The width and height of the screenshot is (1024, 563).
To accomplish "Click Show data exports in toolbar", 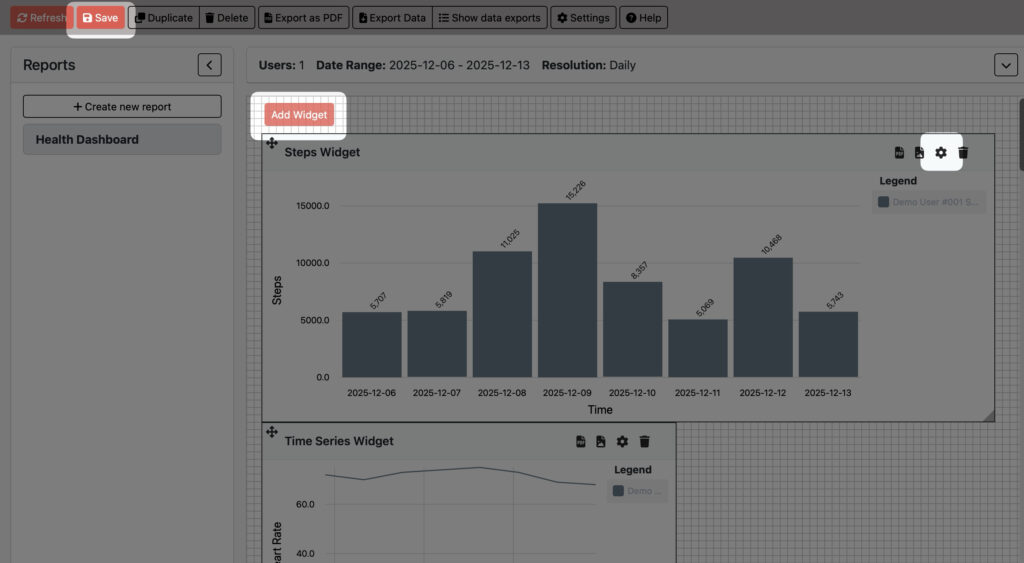I will point(491,18).
